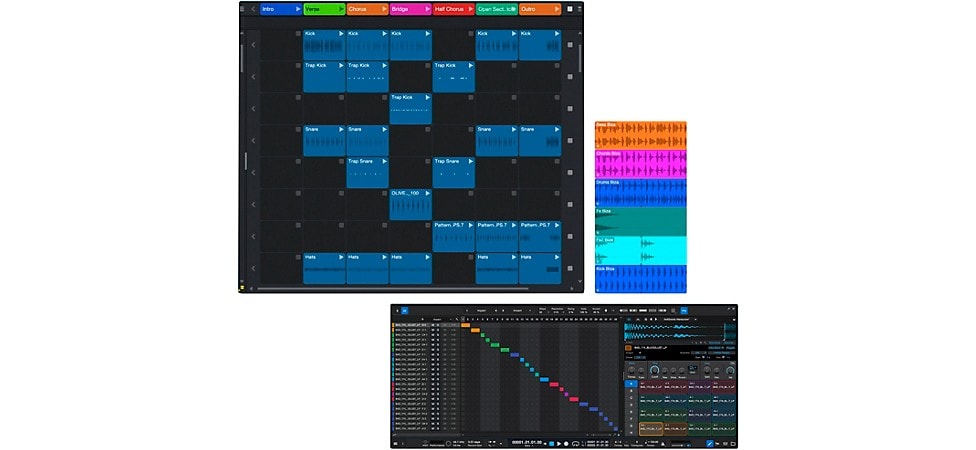Screen dimensions: 976x450
Task: Play the OLIVE_100 clip
Action: [428, 194]
